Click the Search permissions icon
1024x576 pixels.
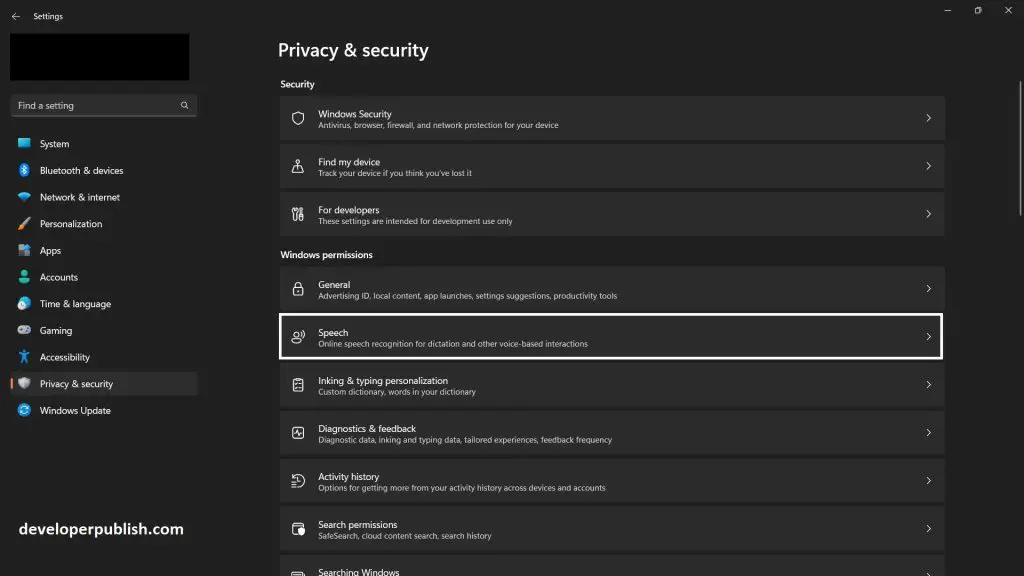point(298,528)
